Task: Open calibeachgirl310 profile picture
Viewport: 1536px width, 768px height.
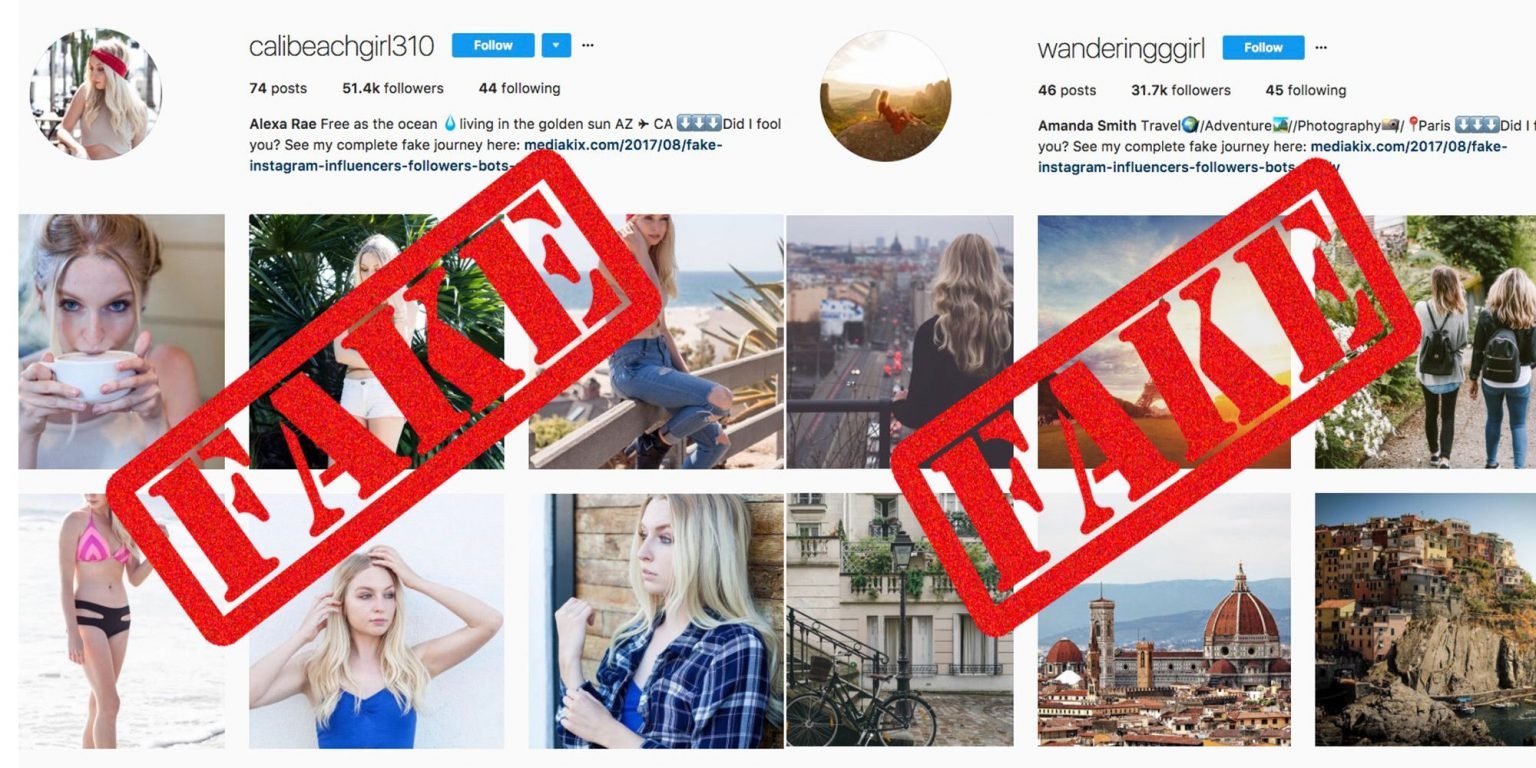Action: (x=95, y=95)
